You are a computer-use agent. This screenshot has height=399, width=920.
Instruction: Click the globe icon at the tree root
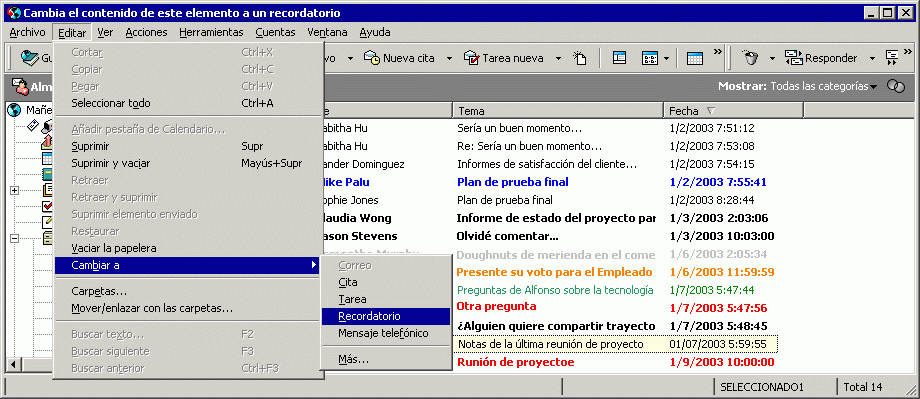[x=14, y=110]
